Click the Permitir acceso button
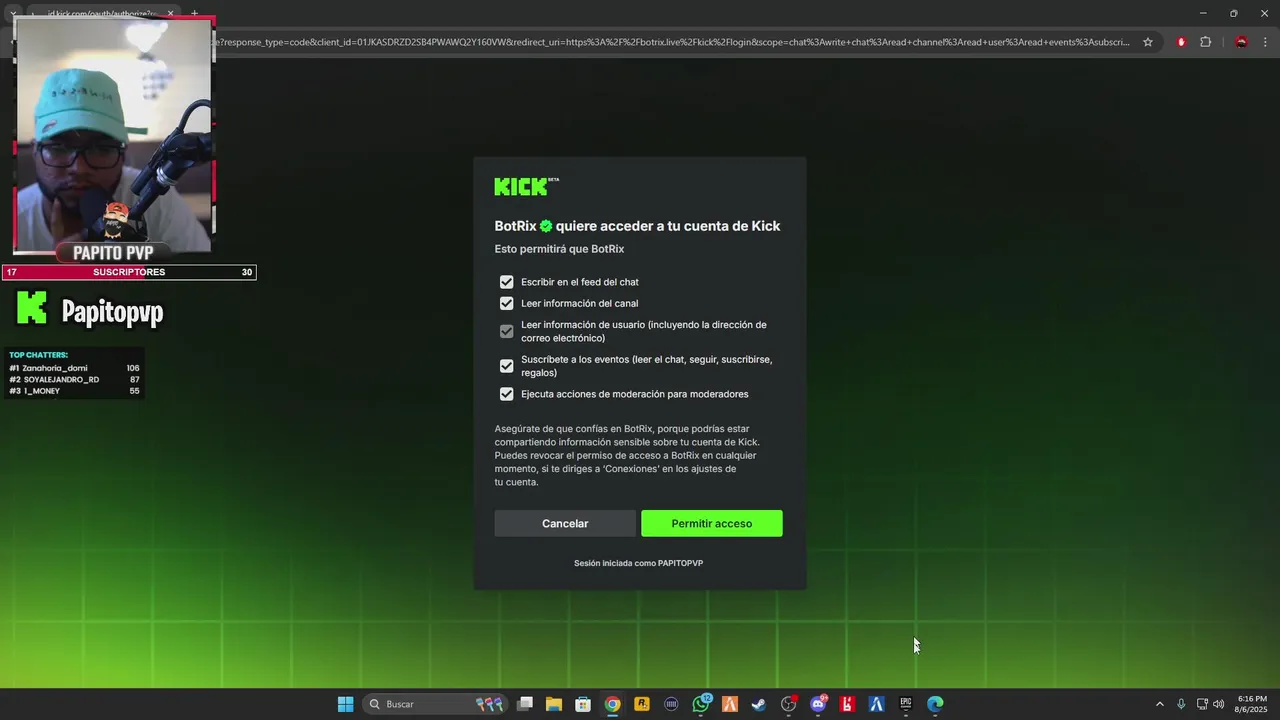The image size is (1280, 720). pyautogui.click(x=711, y=523)
